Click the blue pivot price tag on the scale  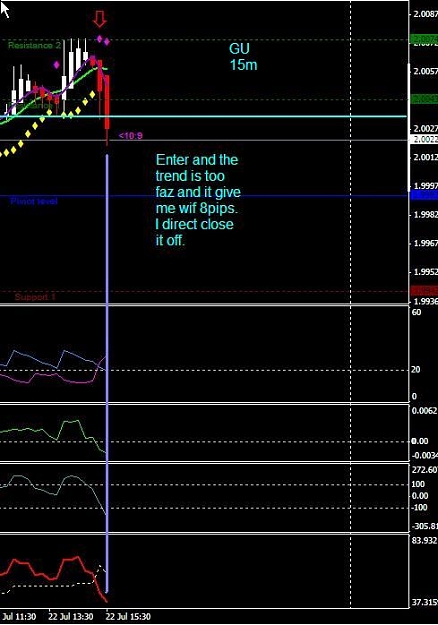(x=424, y=195)
